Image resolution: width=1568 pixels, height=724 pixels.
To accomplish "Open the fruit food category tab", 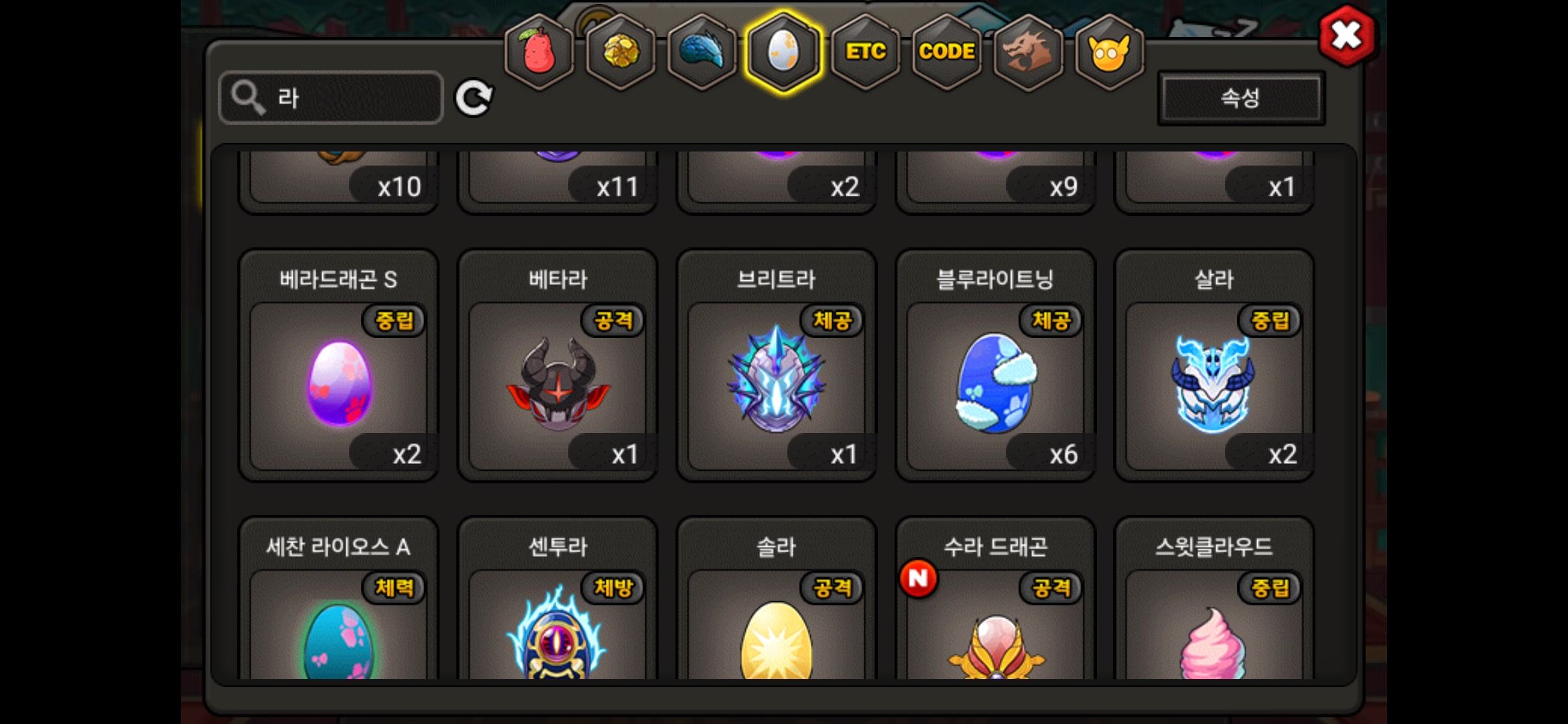I will click(539, 52).
